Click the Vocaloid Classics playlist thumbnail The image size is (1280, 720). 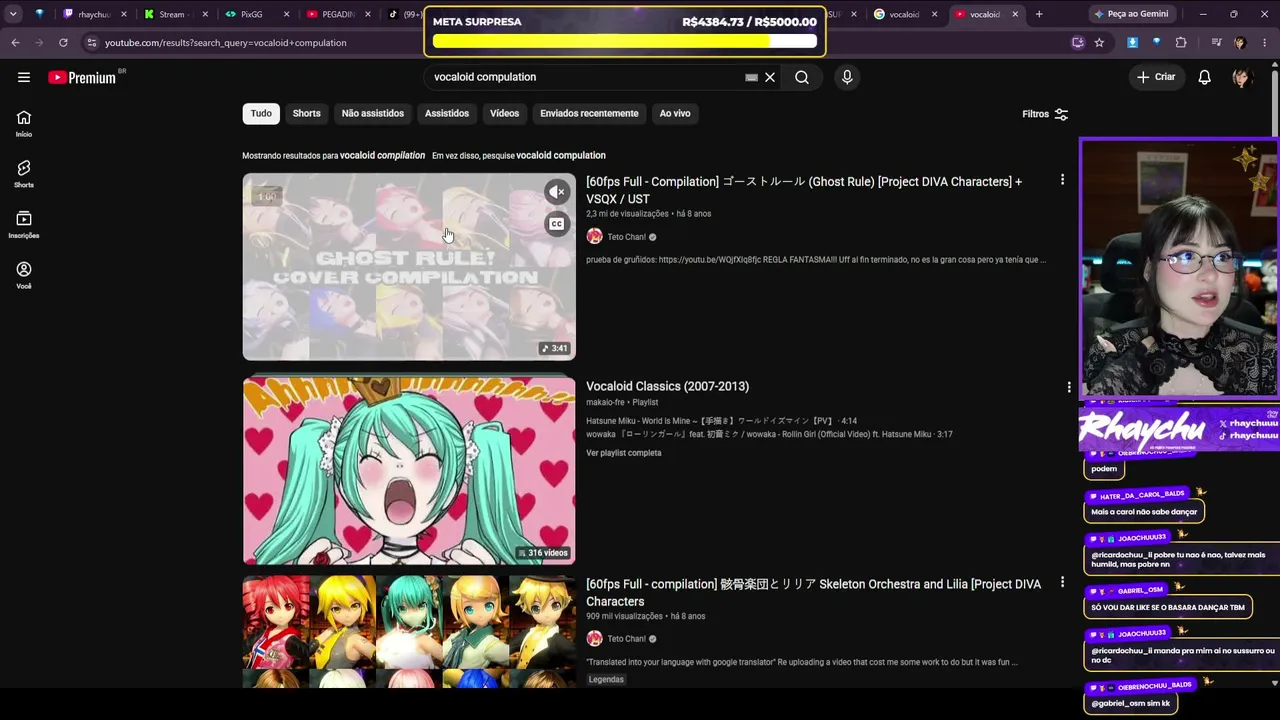[x=409, y=470]
